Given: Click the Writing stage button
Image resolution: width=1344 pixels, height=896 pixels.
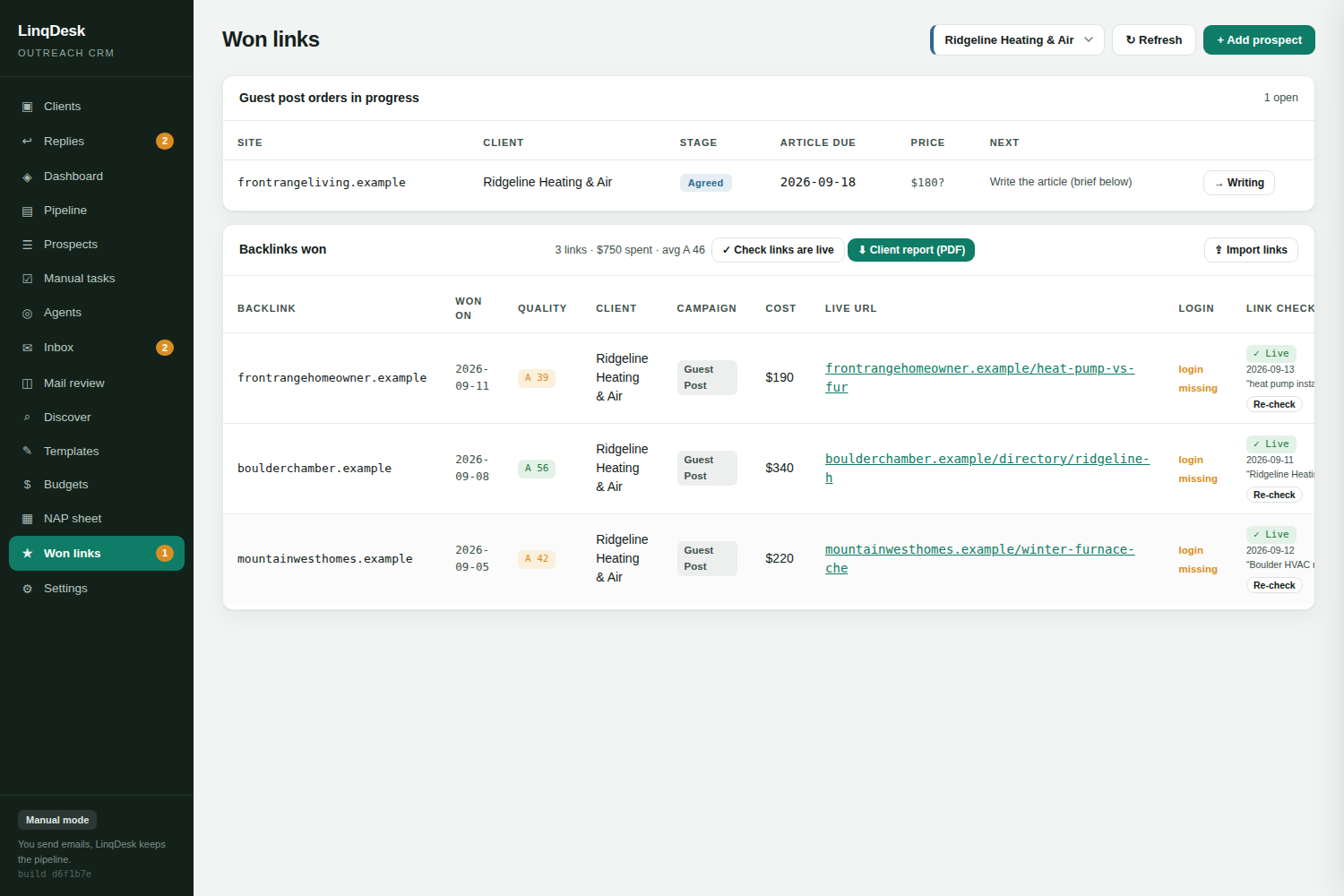Looking at the screenshot, I should [1239, 183].
